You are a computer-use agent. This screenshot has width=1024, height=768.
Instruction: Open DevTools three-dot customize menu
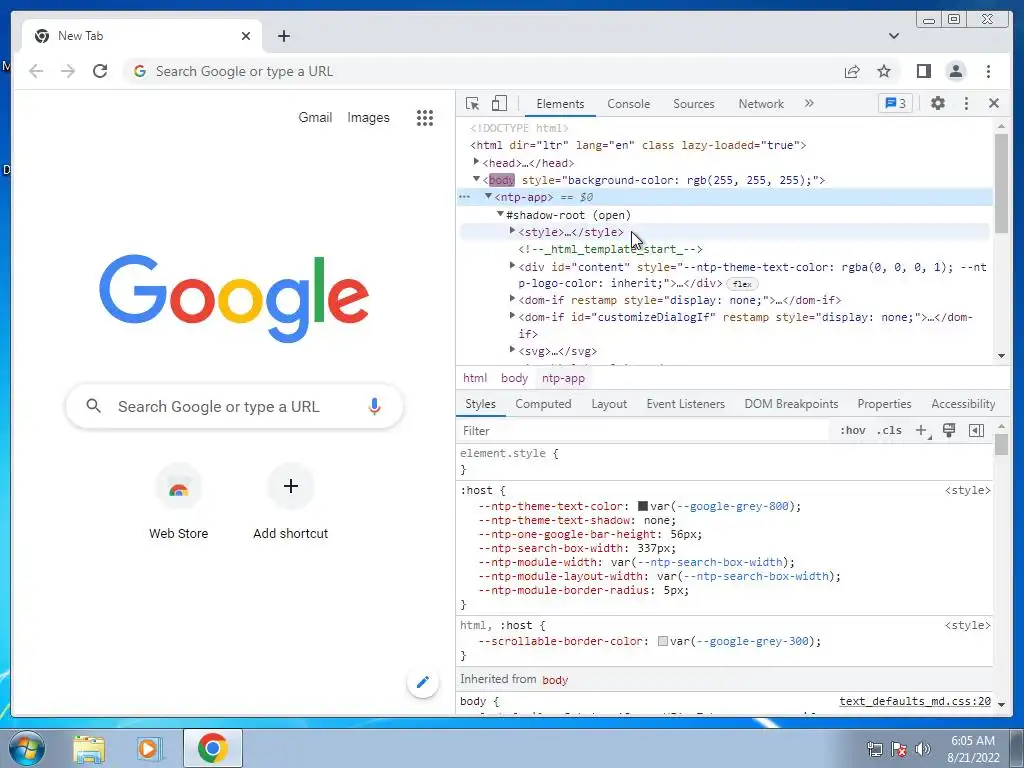(966, 103)
